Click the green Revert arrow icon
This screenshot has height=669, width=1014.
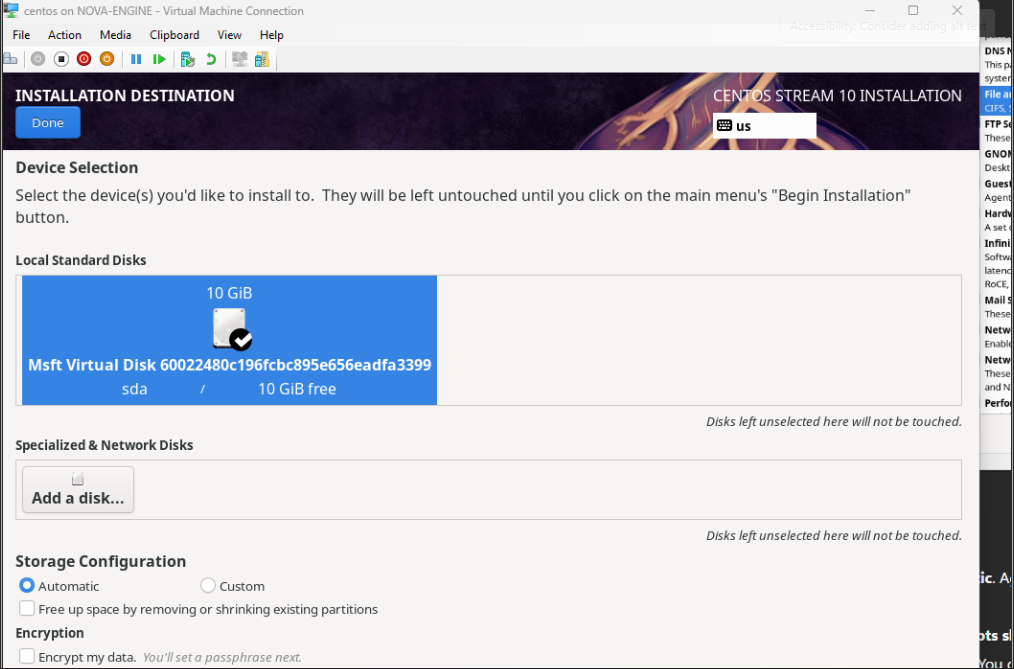[x=211, y=59]
